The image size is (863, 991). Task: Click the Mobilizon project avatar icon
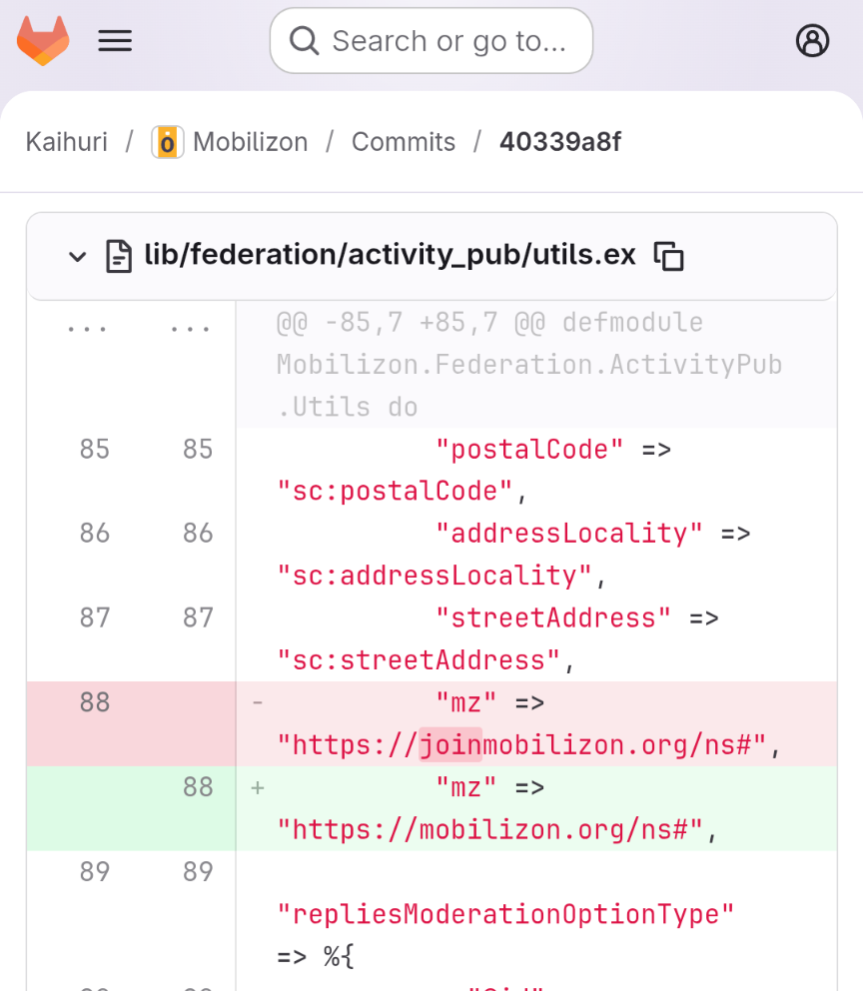click(167, 142)
